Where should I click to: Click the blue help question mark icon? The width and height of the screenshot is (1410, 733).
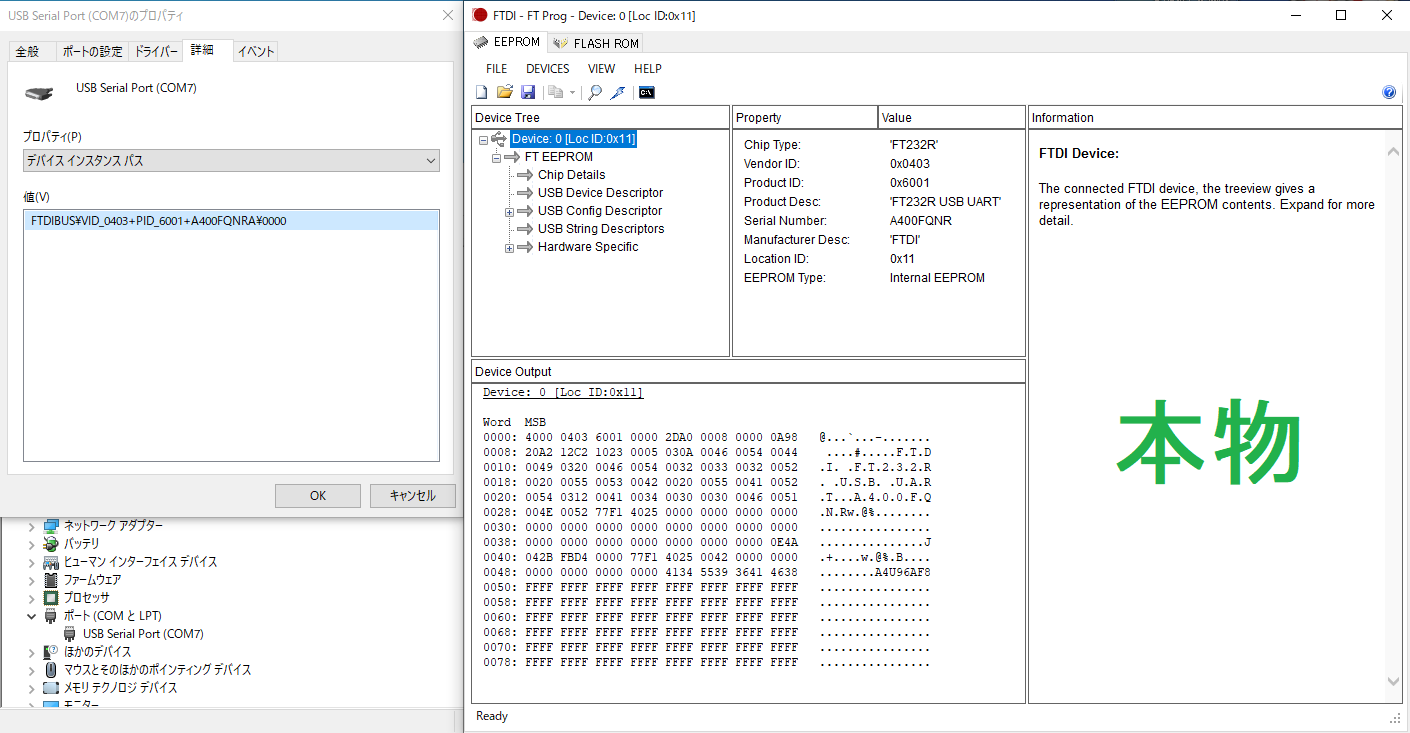pyautogui.click(x=1389, y=92)
